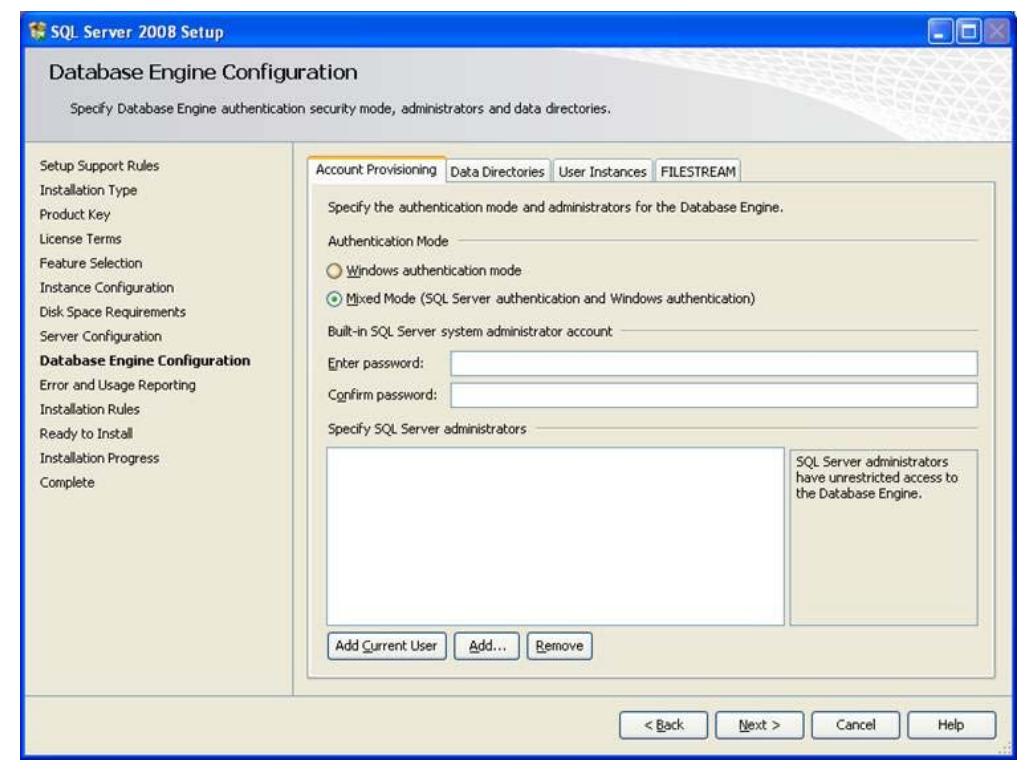Close the SQL Server 2008 Setup window
1036x775 pixels.
[997, 31]
